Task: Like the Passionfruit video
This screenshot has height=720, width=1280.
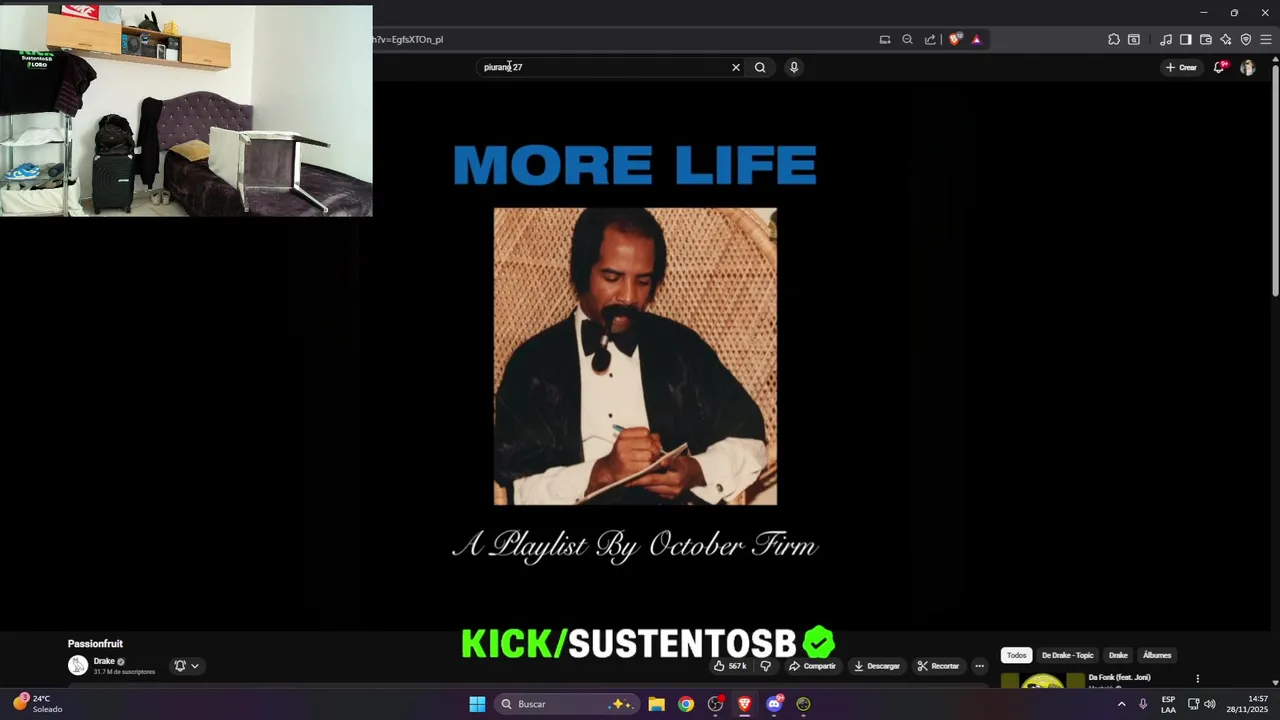Action: pos(731,666)
